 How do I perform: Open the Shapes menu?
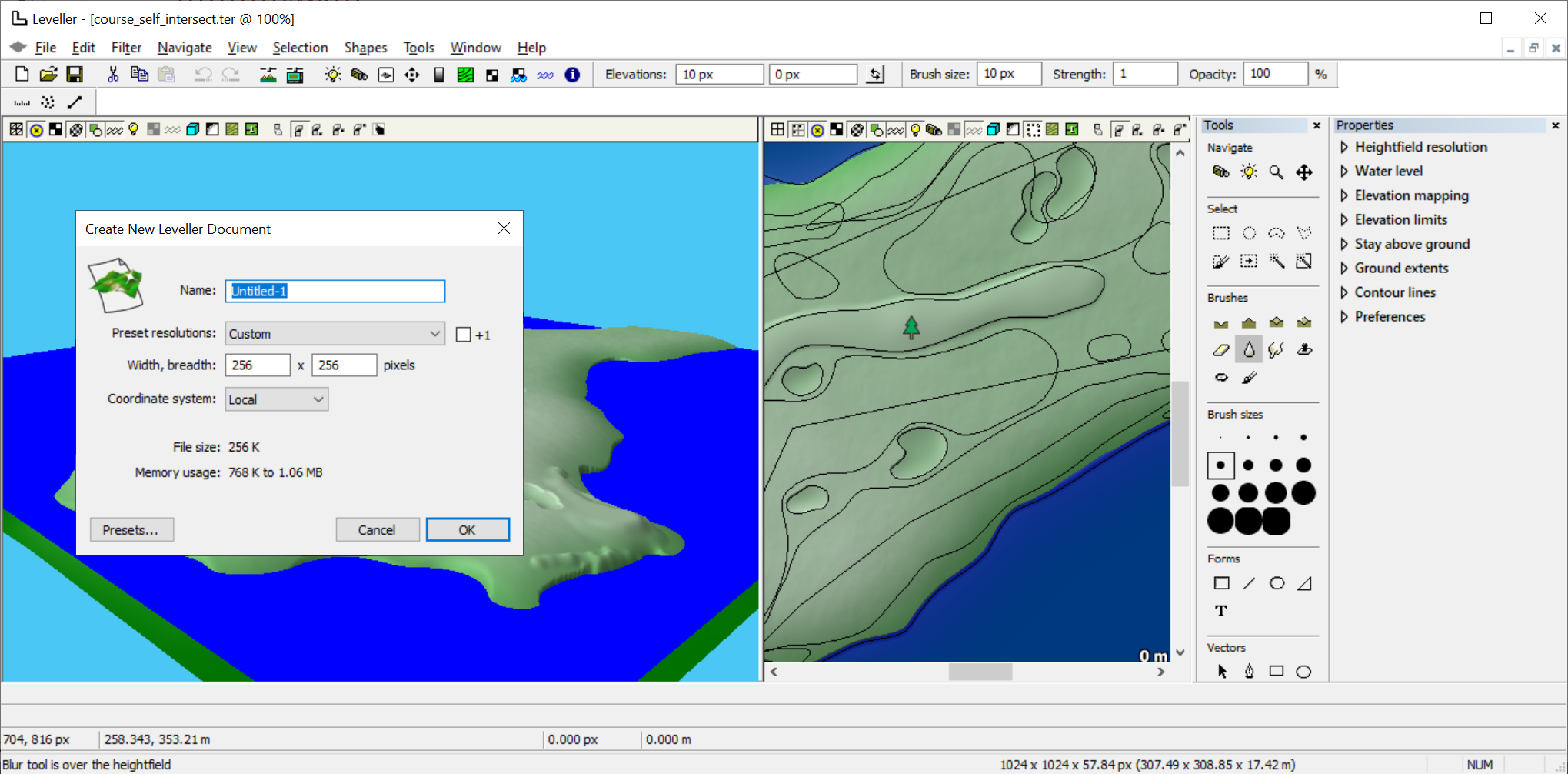coord(365,48)
